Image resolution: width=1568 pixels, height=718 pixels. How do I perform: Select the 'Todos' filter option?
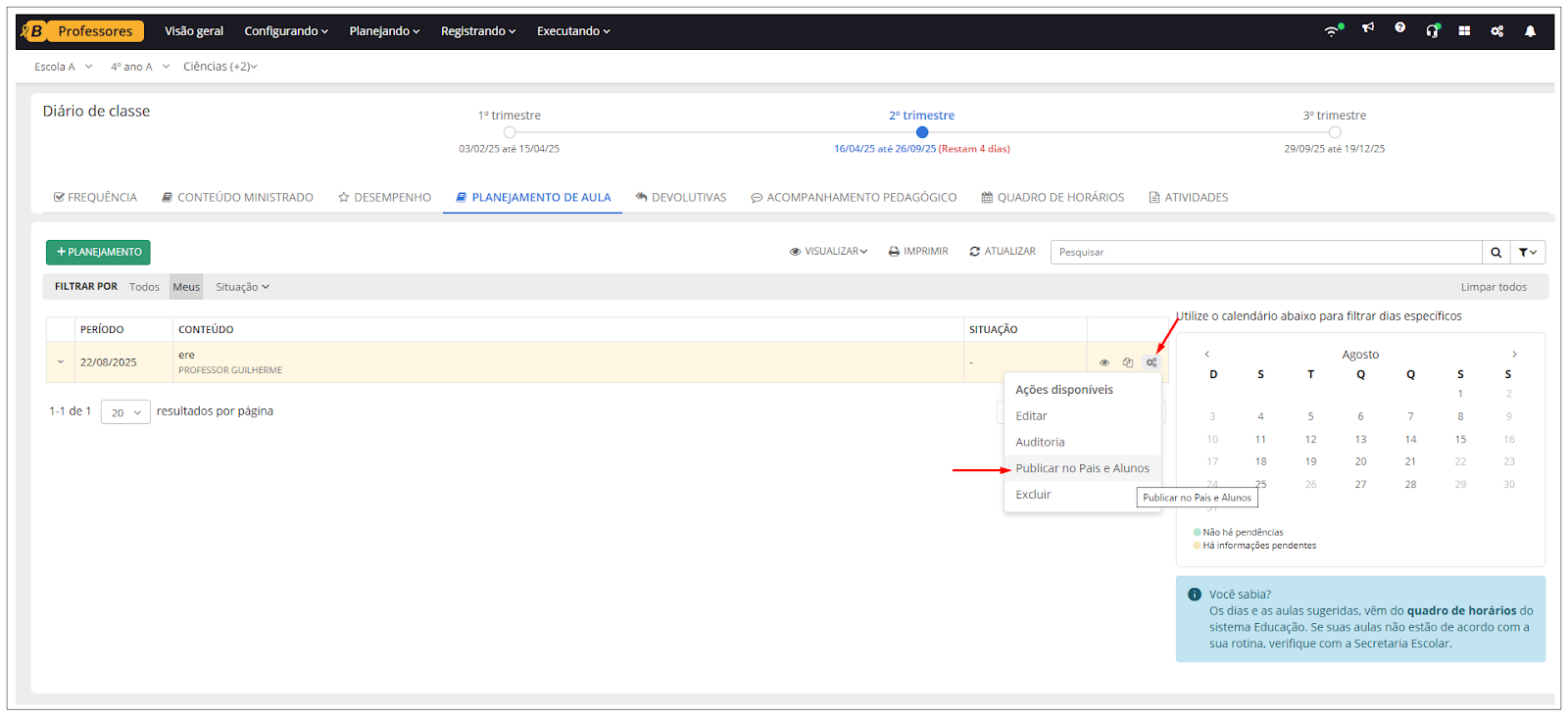coord(144,287)
